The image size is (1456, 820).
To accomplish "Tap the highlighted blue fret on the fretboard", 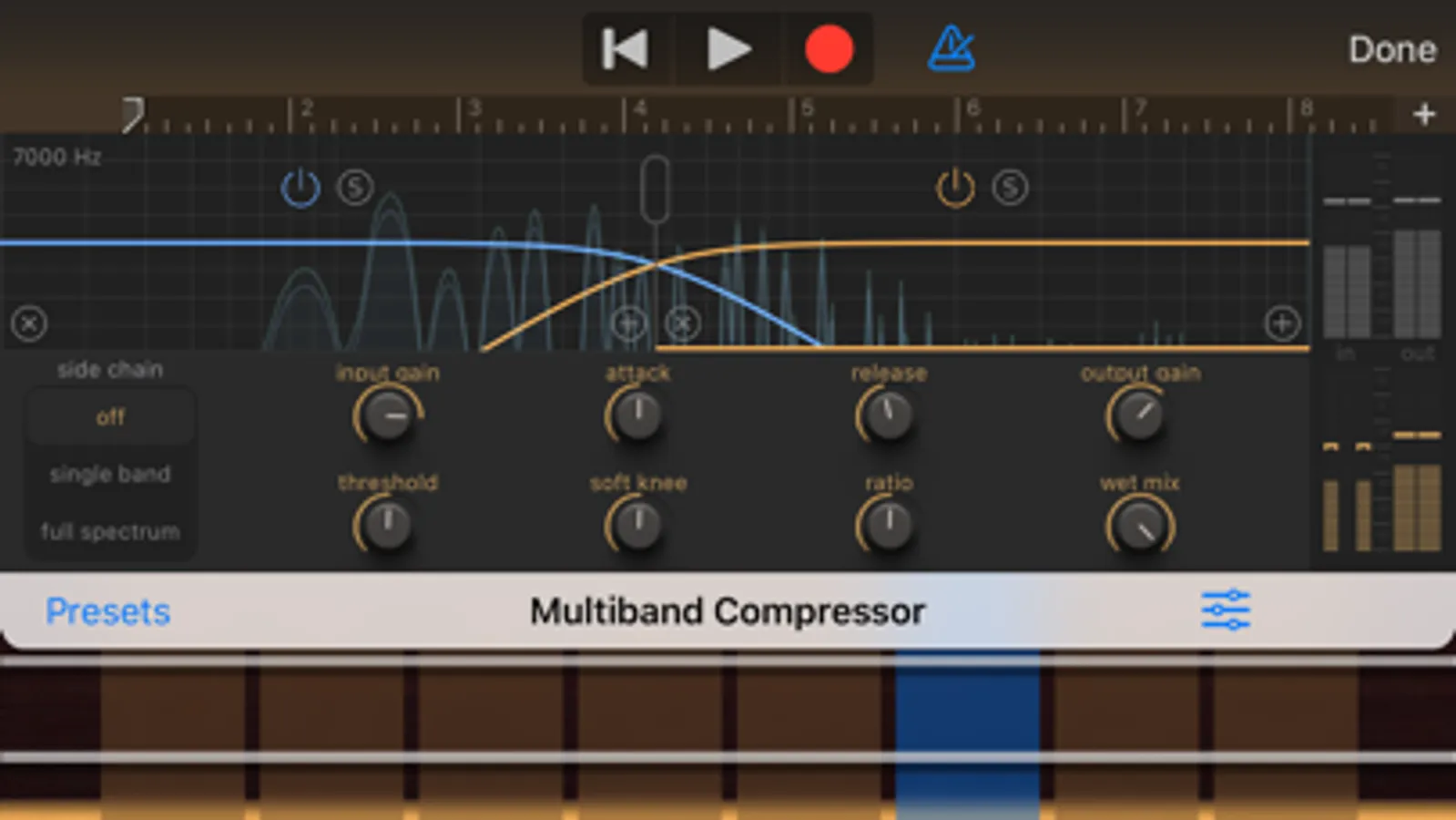I will 967,735.
